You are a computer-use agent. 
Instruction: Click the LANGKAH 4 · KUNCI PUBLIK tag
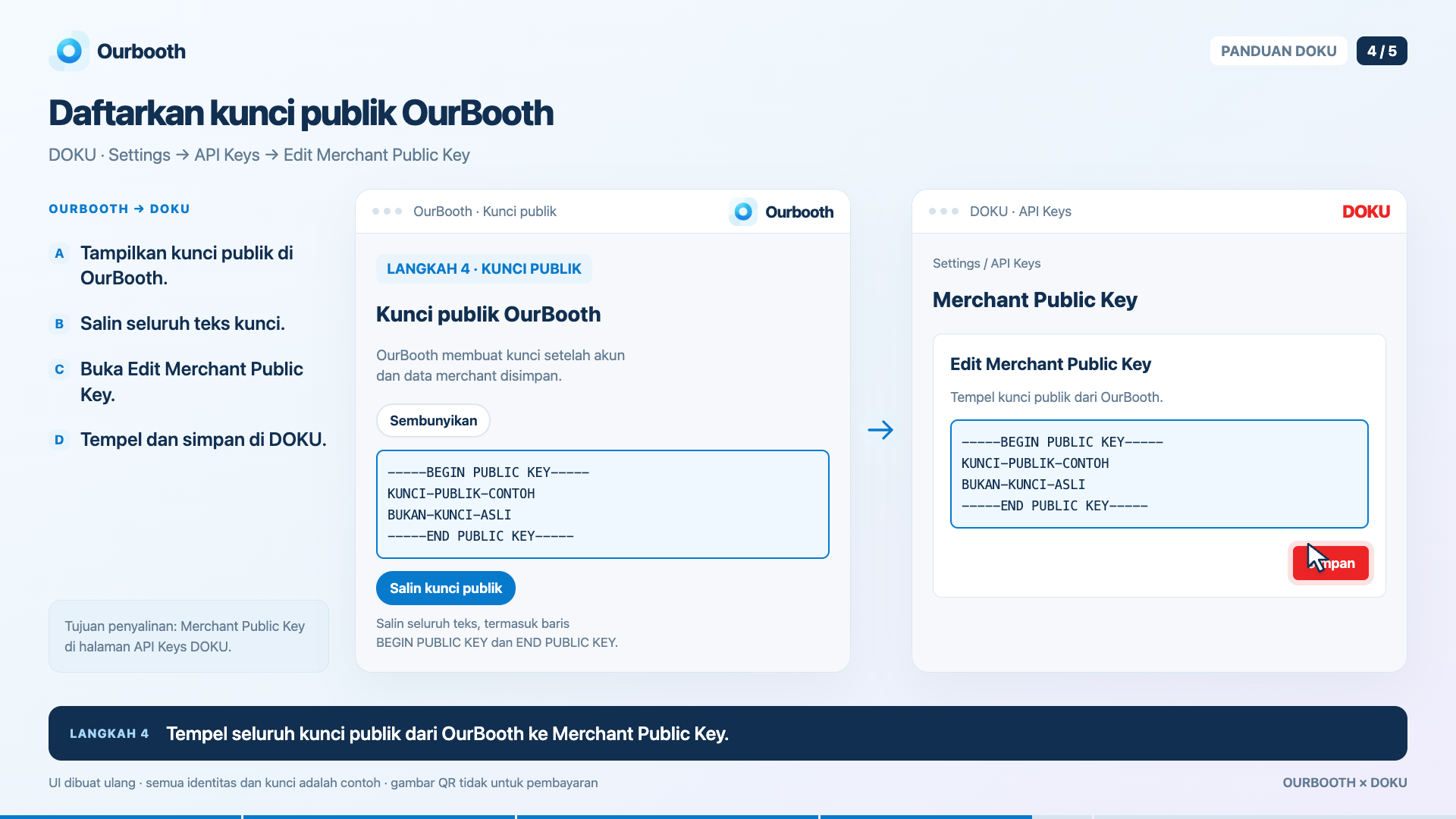[484, 268]
